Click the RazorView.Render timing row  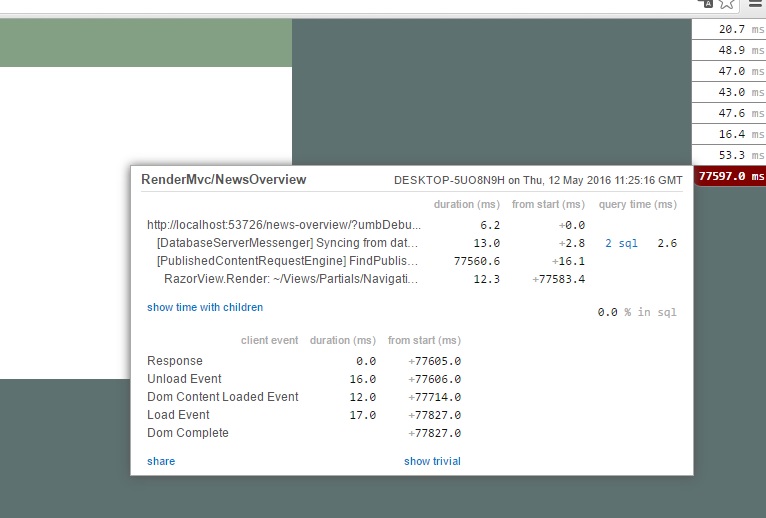291,279
